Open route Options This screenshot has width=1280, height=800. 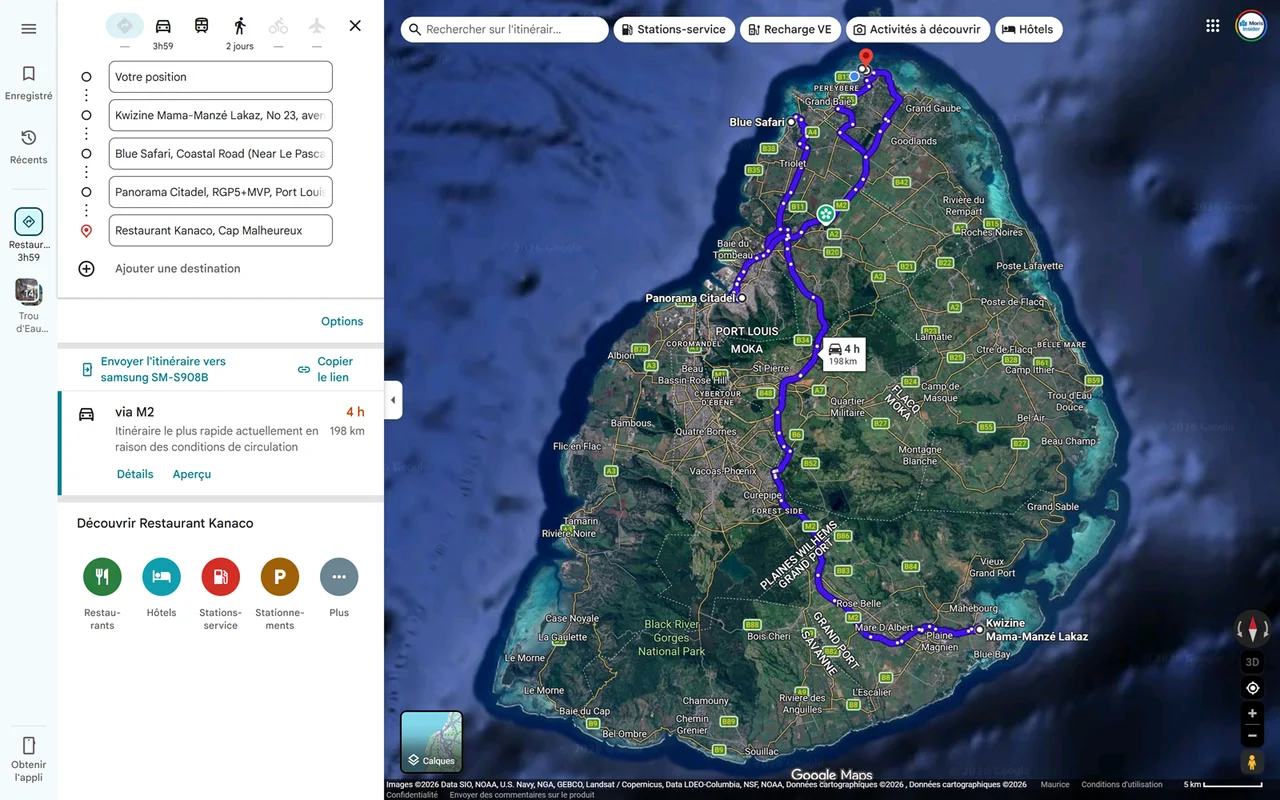pos(342,321)
